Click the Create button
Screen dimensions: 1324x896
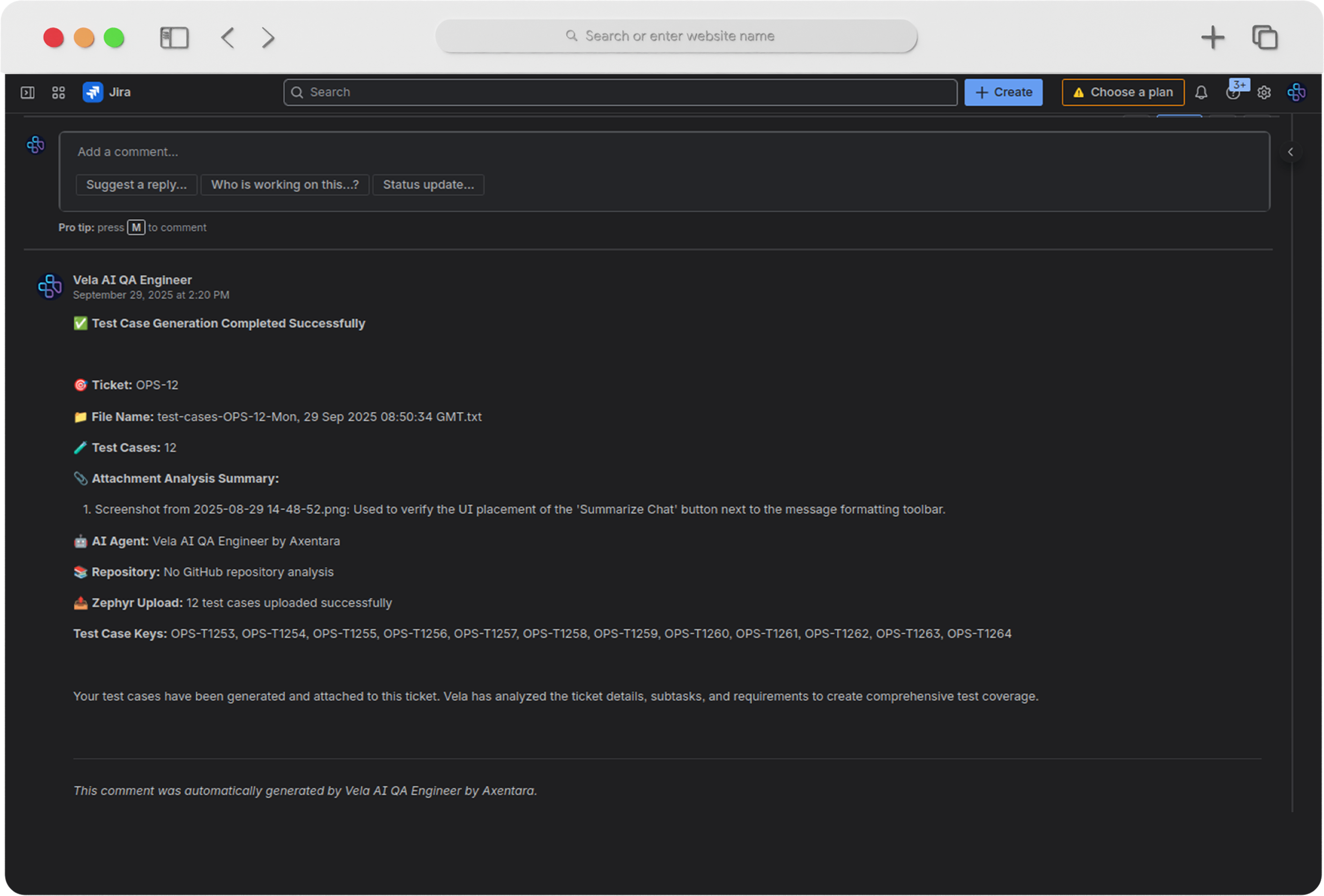(1003, 92)
